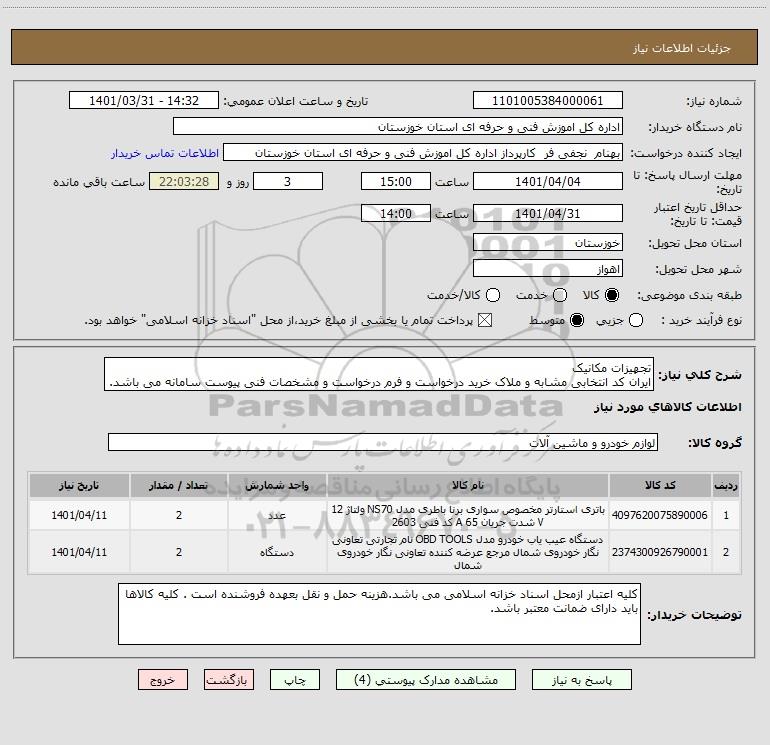Click remaining time countdown 22:03:28
The image size is (770, 745).
point(184,181)
